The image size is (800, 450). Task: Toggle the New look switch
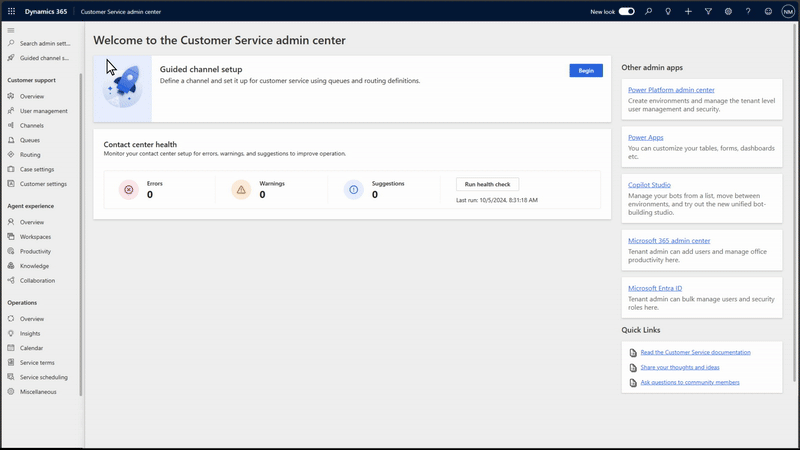pos(627,11)
